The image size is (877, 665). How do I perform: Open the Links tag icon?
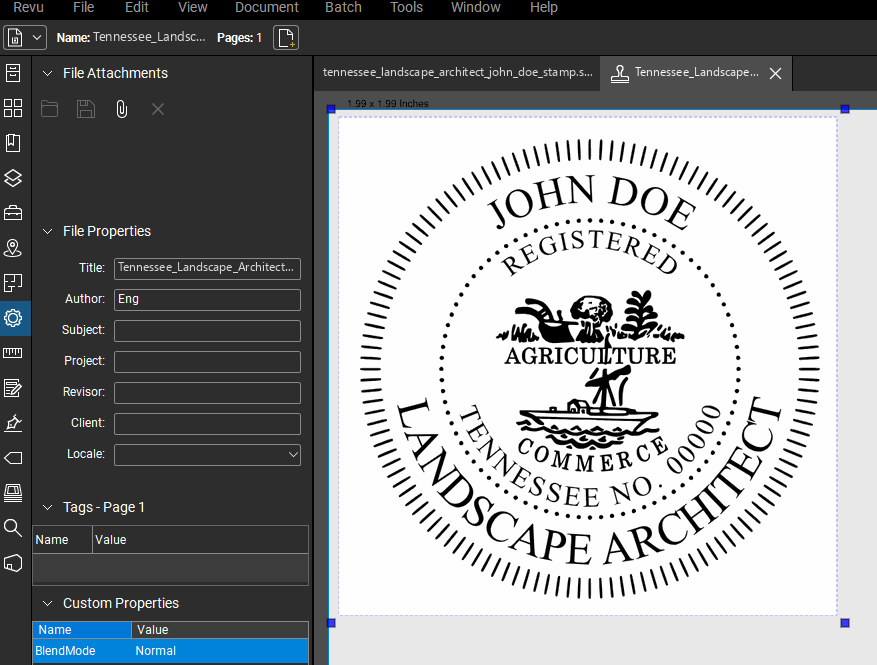click(13, 458)
